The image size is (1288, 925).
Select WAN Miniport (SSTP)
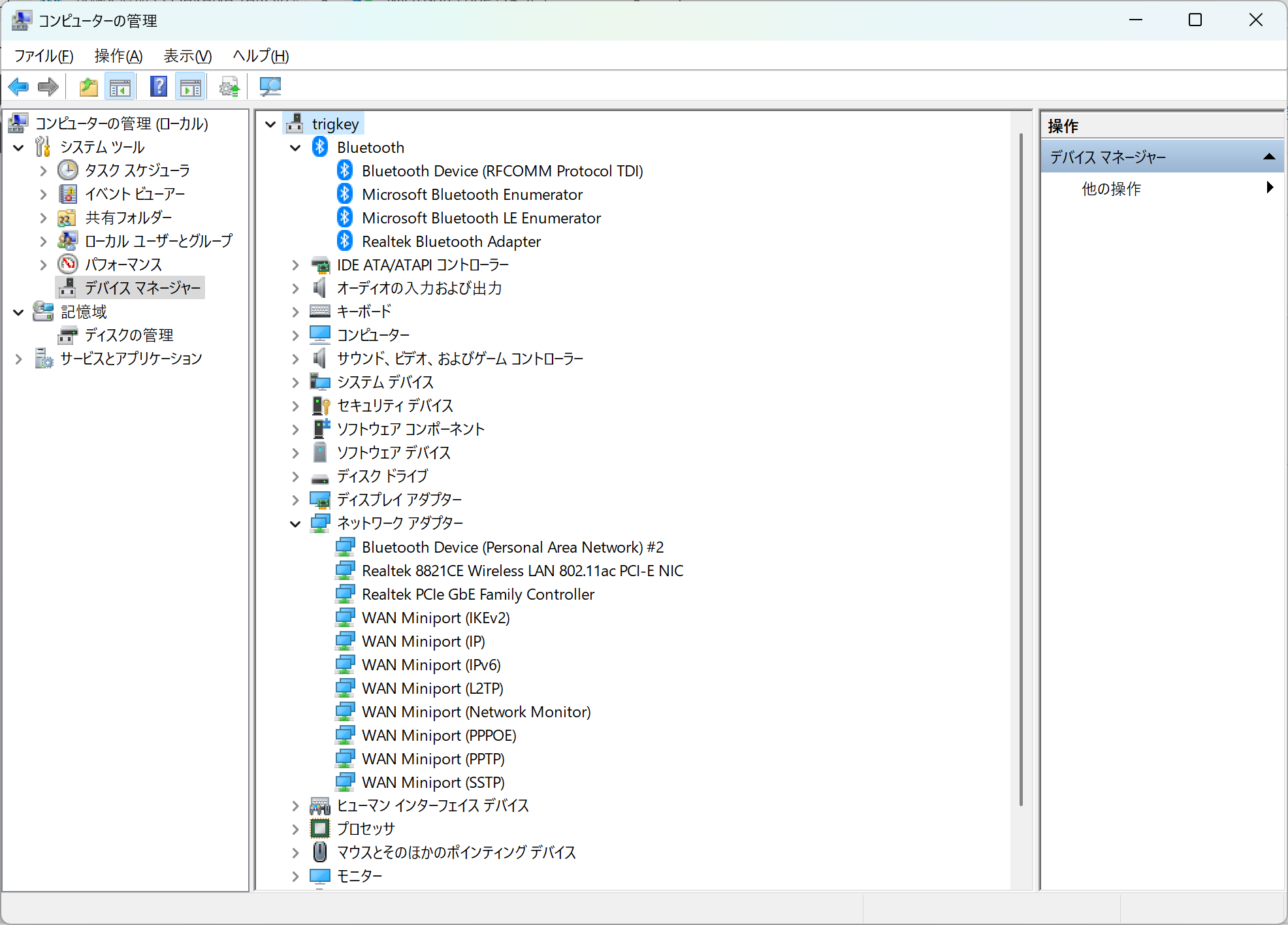433,783
